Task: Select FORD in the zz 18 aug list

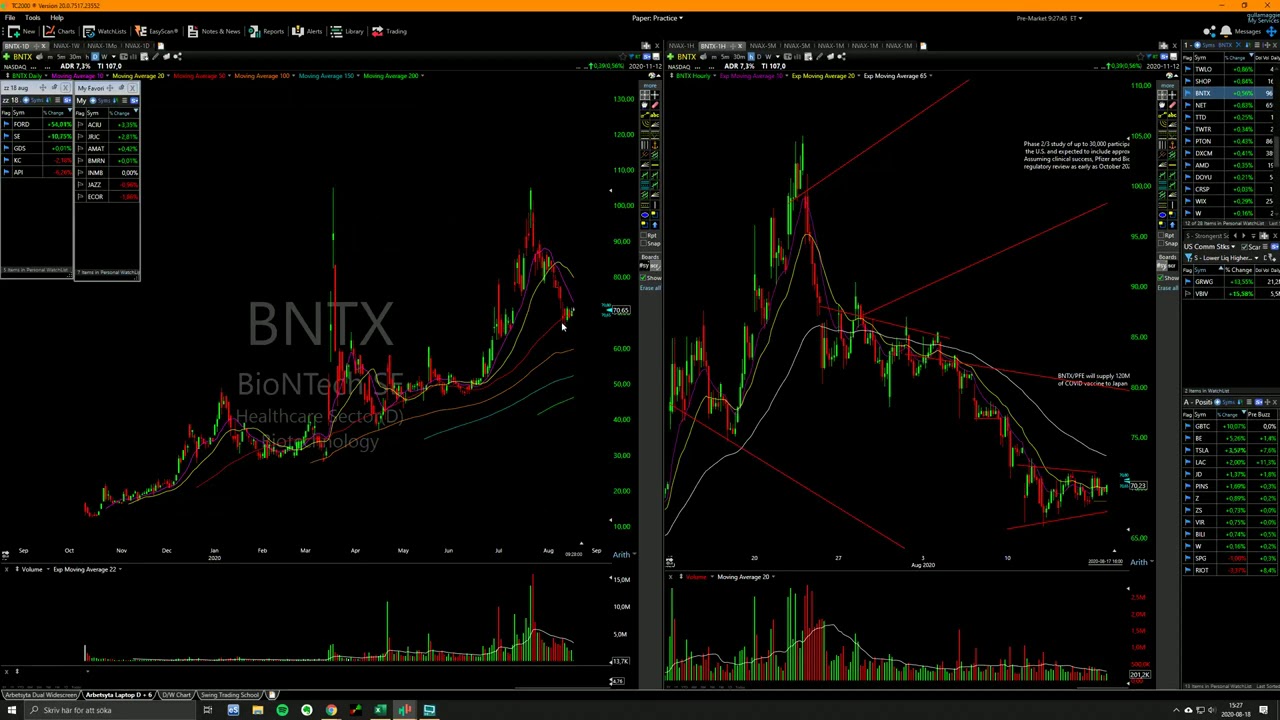Action: pyautogui.click(x=36, y=124)
